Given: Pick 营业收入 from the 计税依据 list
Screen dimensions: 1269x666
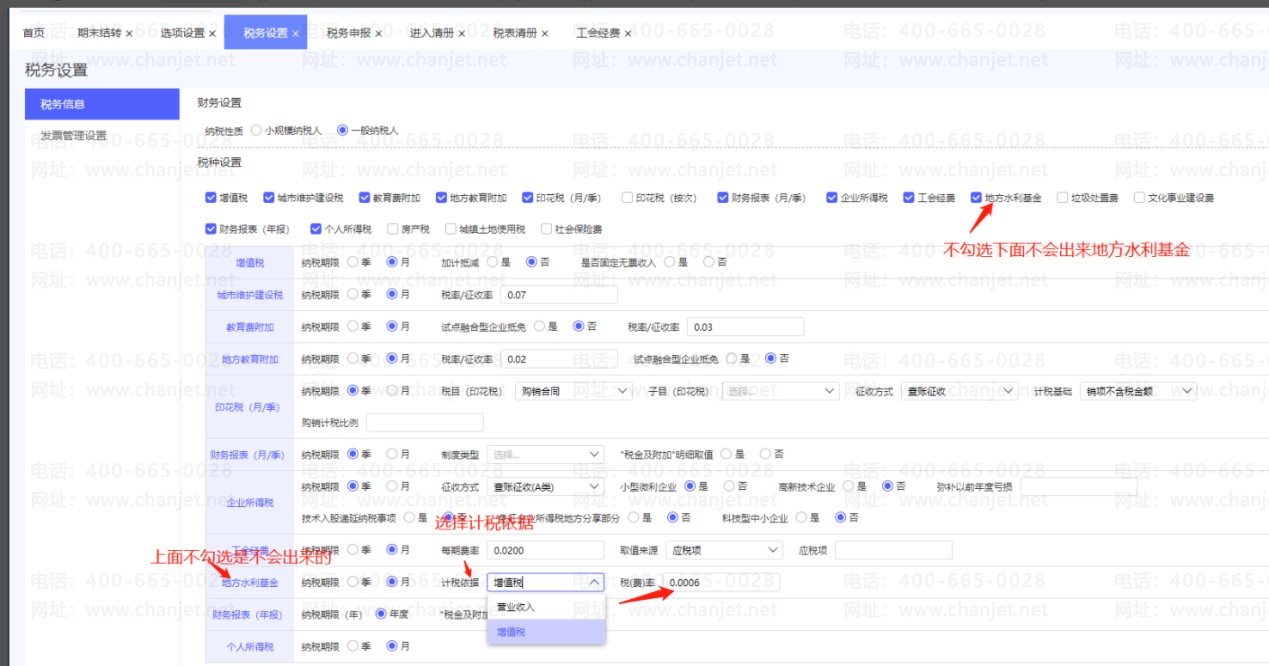Looking at the screenshot, I should click(546, 607).
